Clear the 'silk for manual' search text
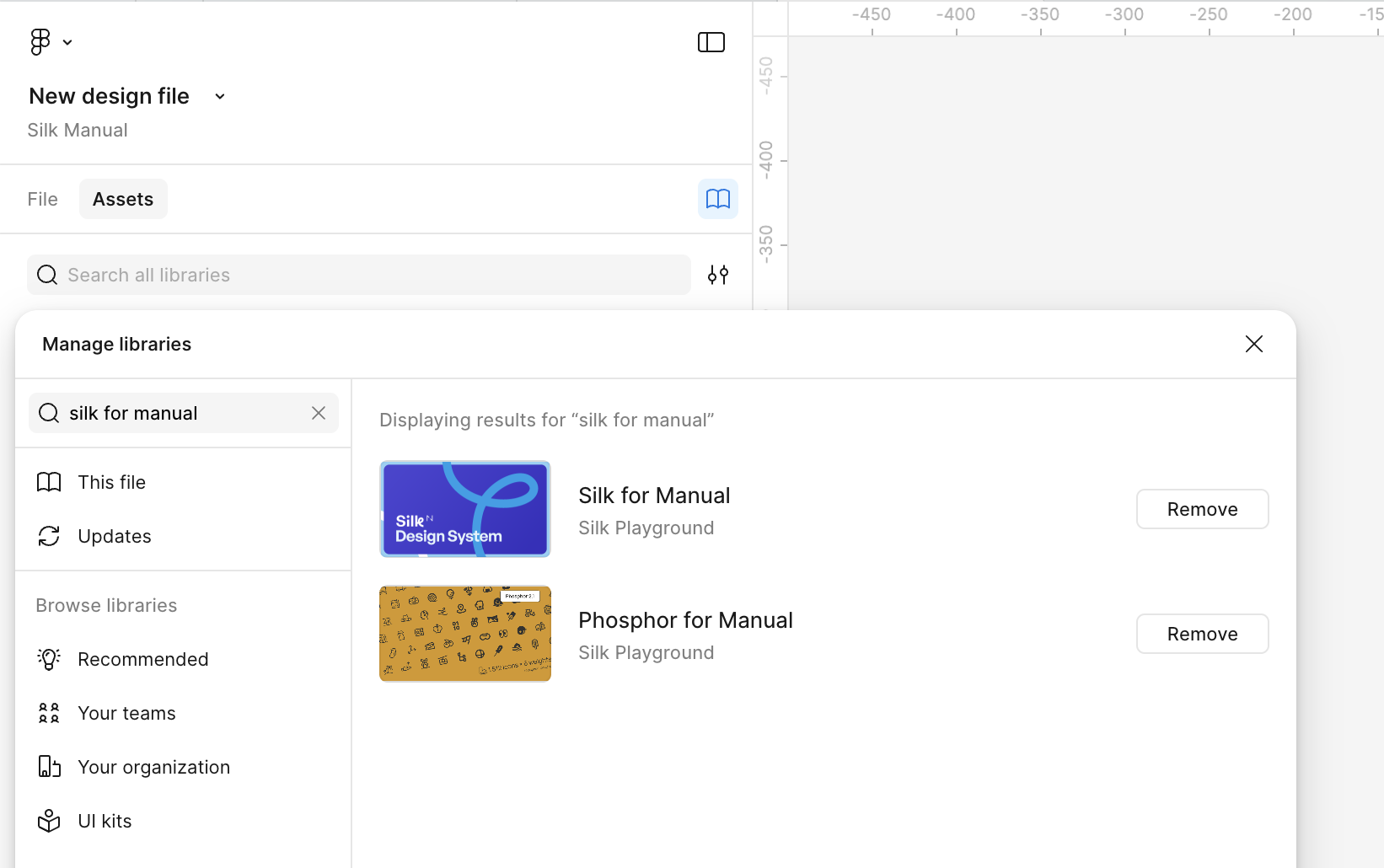Image resolution: width=1384 pixels, height=868 pixels. (319, 413)
